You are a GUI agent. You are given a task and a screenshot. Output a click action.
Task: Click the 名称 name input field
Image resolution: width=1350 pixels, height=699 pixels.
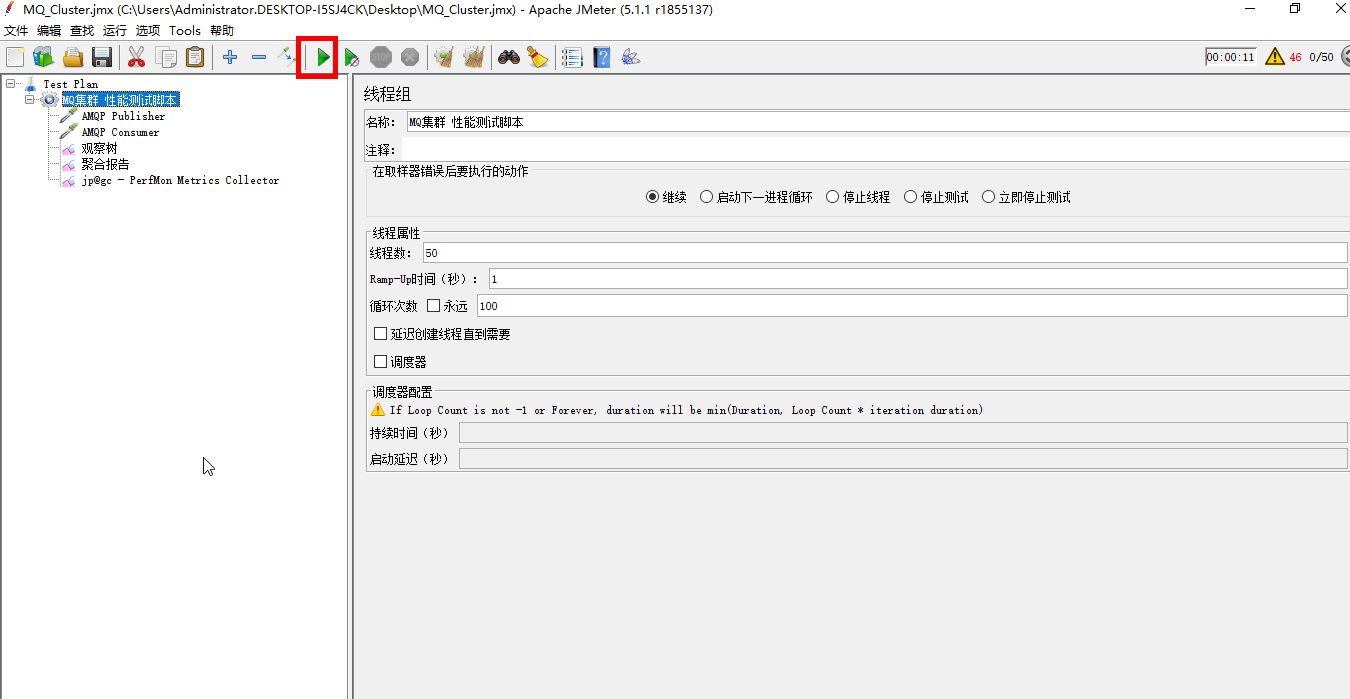pos(877,122)
